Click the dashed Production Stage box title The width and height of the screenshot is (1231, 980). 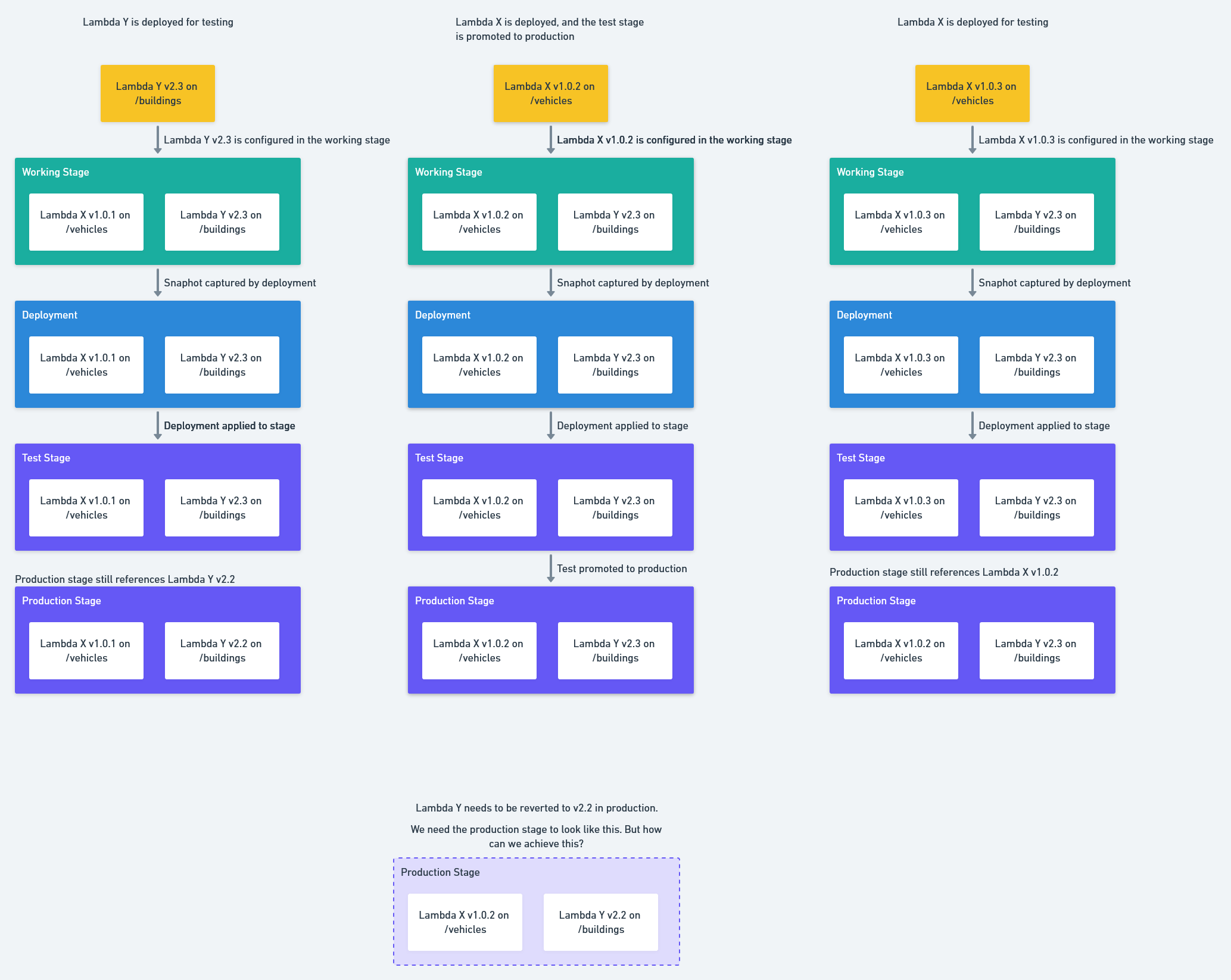click(x=440, y=872)
